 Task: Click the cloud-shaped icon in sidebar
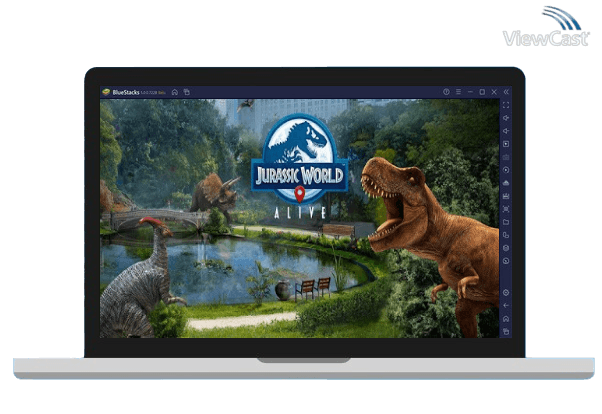[x=506, y=183]
